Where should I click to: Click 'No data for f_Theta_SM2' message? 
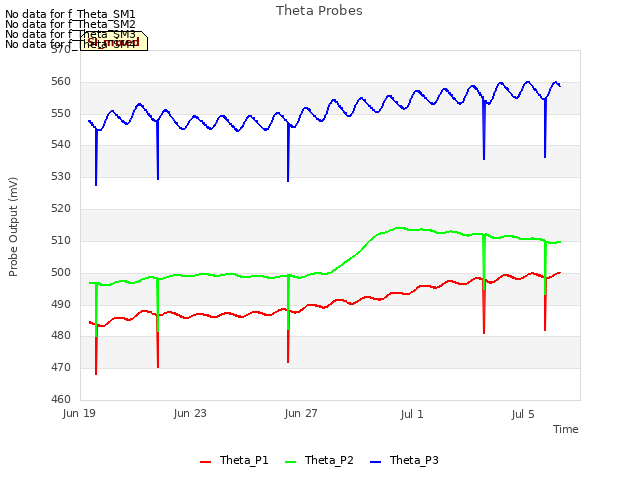click(x=70, y=24)
